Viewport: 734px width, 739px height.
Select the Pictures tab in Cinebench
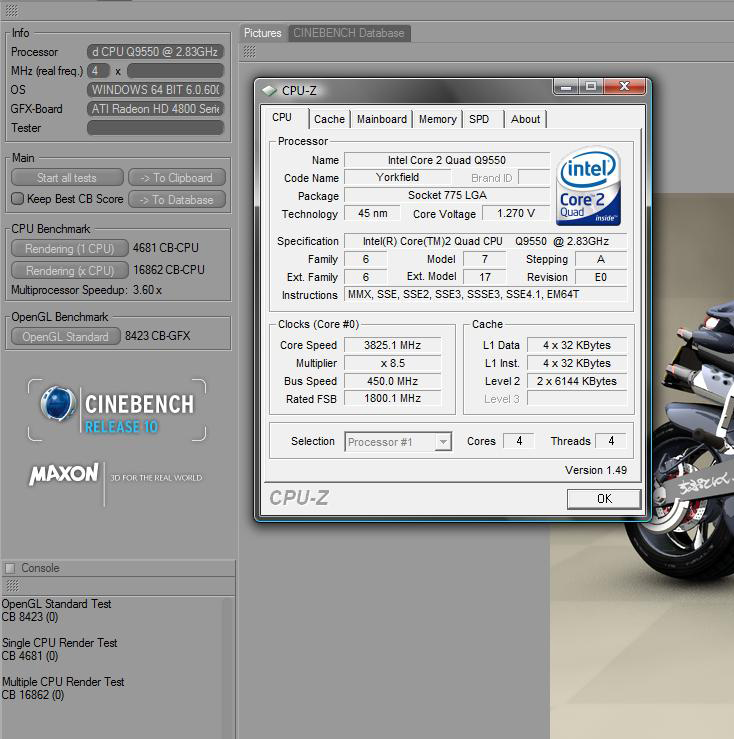pos(263,33)
